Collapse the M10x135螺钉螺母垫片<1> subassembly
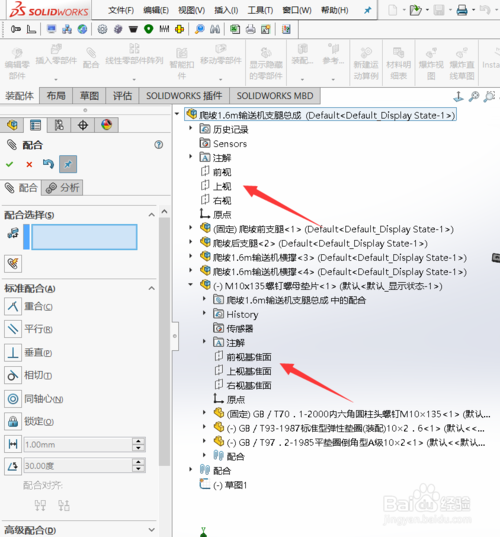500x537 pixels. (x=191, y=284)
